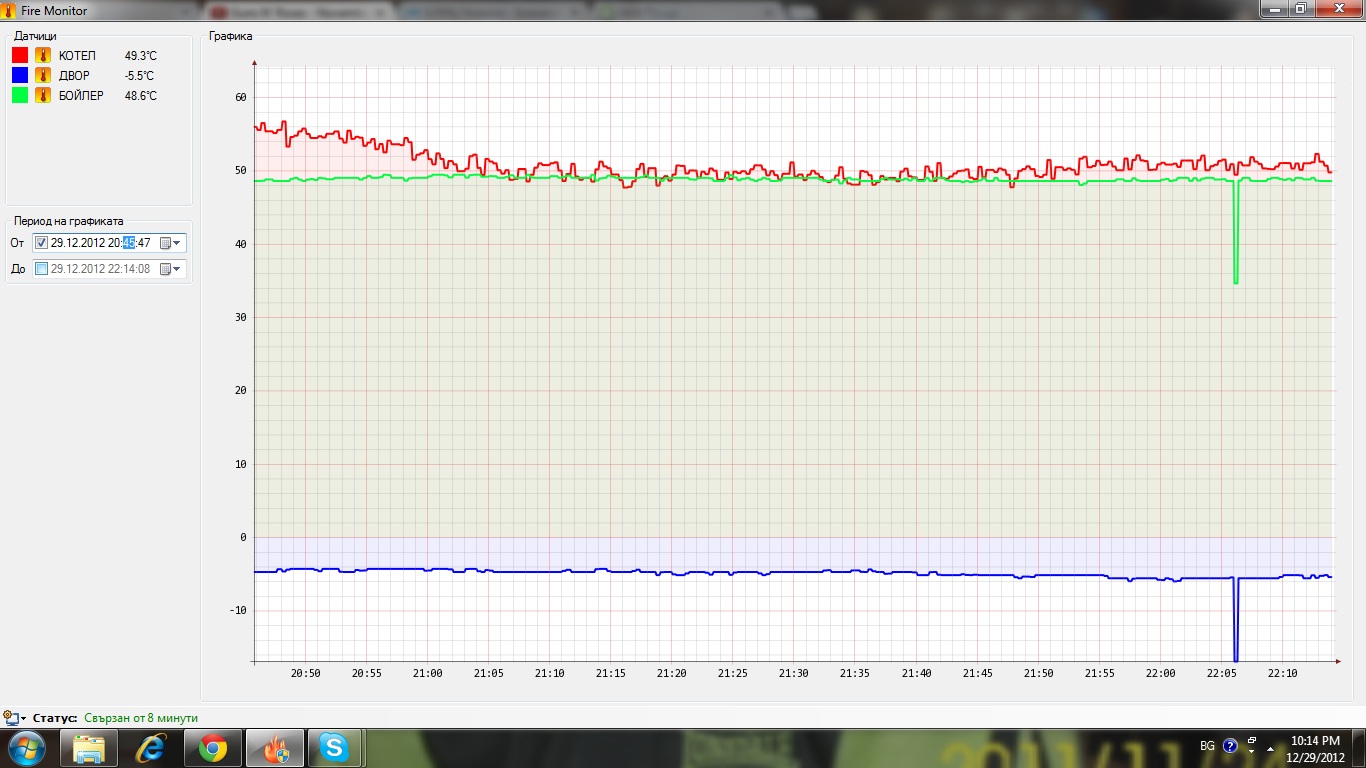Click the thermometer icon beside БОЙЛЕР
Screen dimensions: 1366x768
click(x=43, y=96)
